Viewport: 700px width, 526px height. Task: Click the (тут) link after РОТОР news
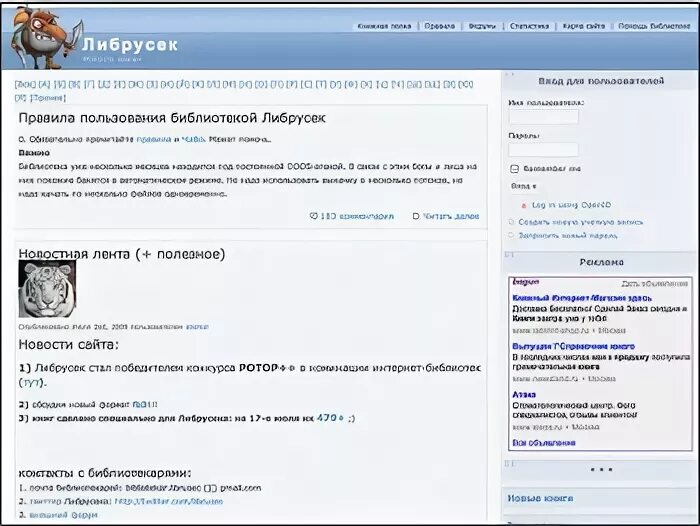[x=32, y=383]
